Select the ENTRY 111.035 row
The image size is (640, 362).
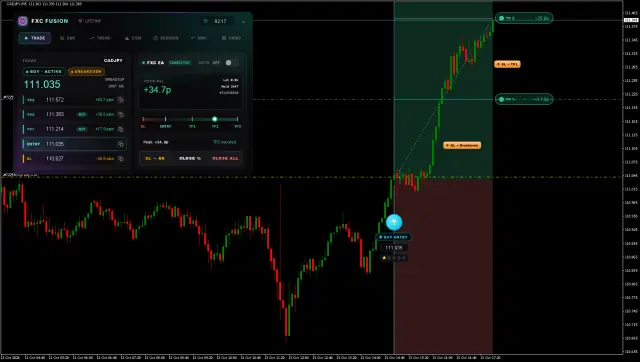[74, 144]
